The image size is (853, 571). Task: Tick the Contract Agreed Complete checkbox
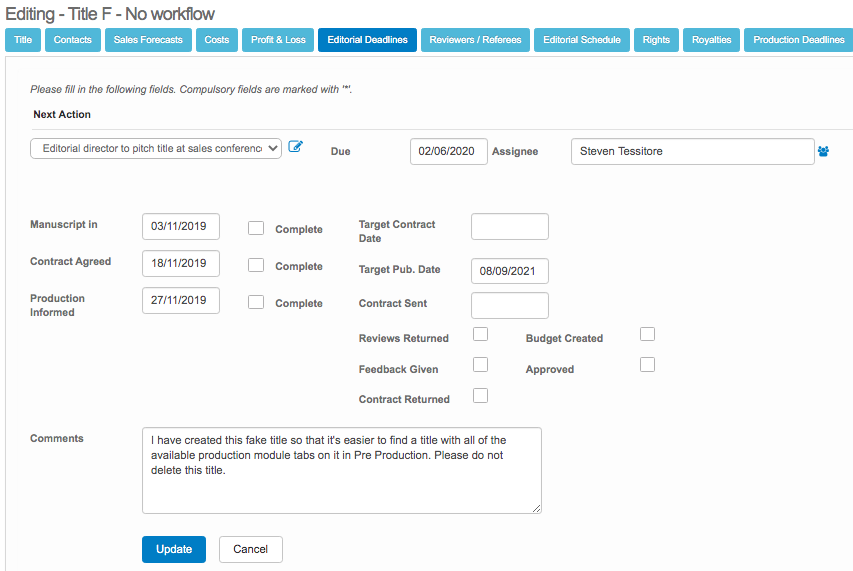click(x=256, y=265)
